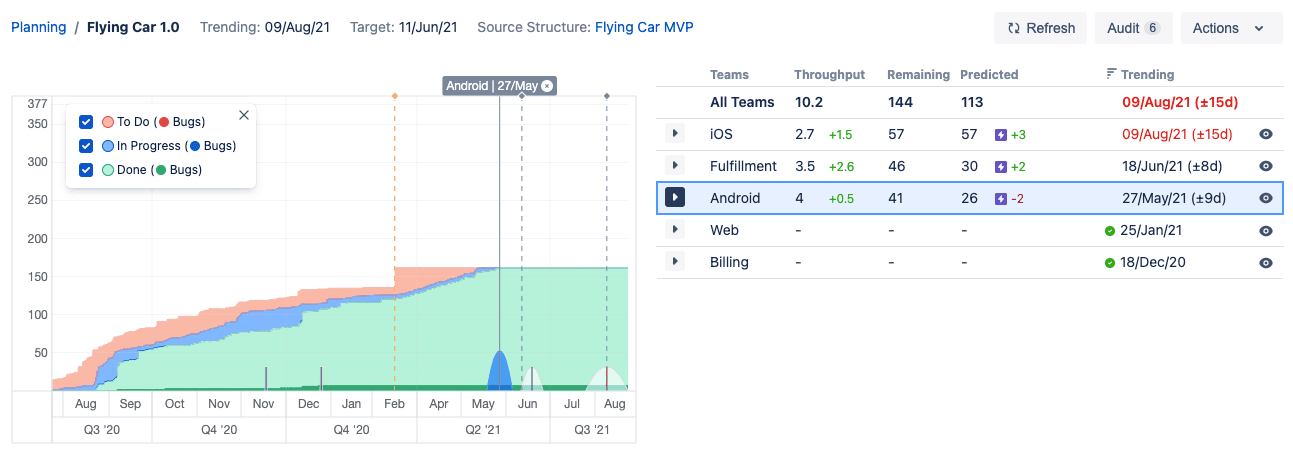Open the Actions dropdown menu
1293x455 pixels.
(1231, 28)
